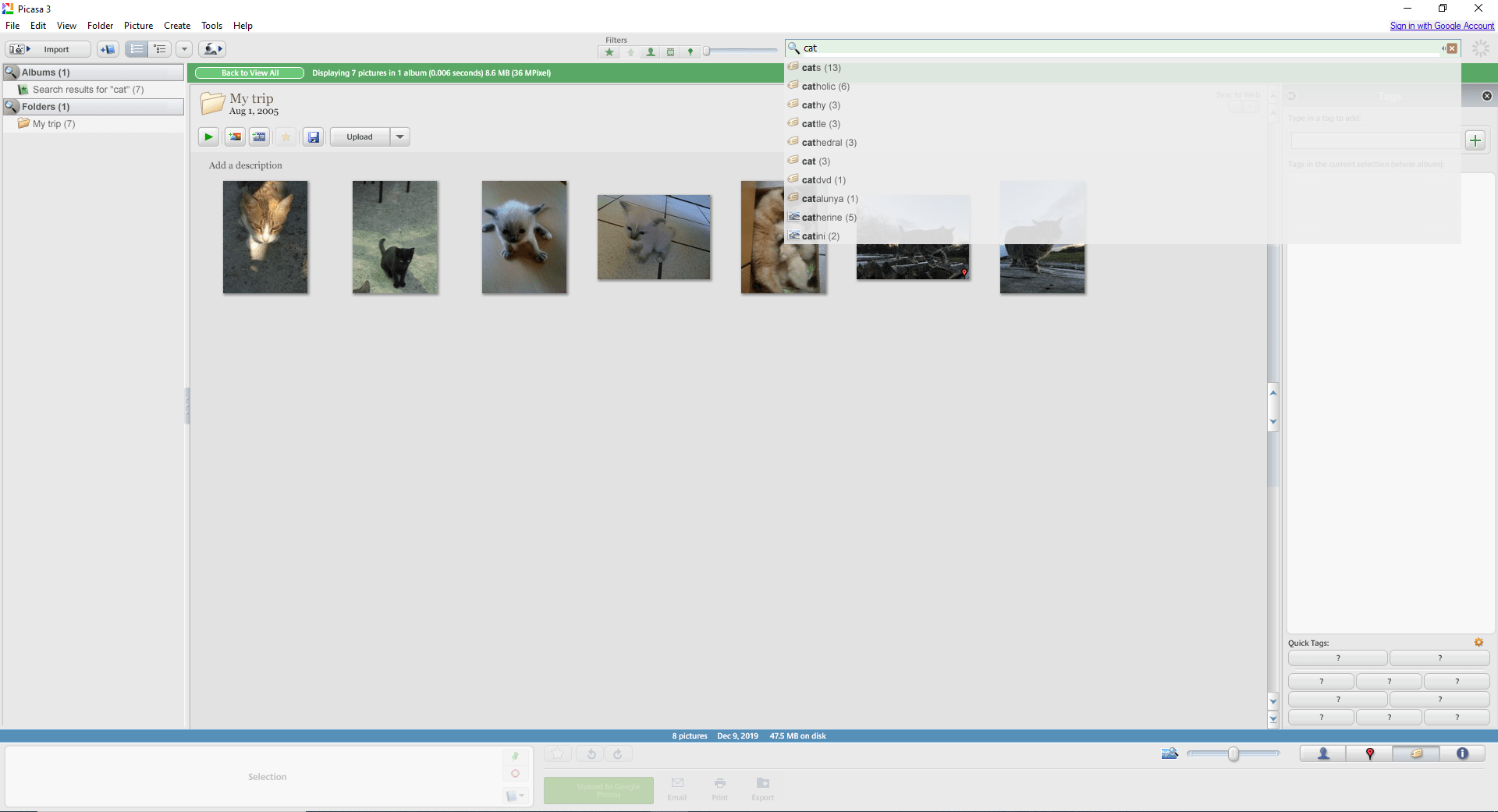1498x812 pixels.
Task: Open the Help menu
Action: click(243, 26)
